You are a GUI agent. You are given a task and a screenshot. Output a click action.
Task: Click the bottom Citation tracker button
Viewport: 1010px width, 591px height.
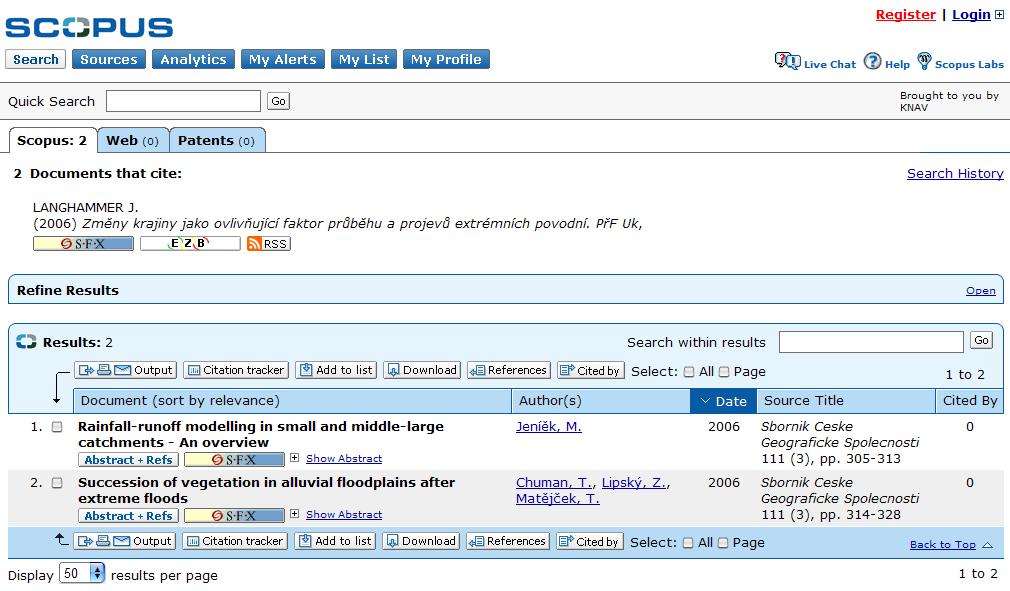click(x=235, y=541)
